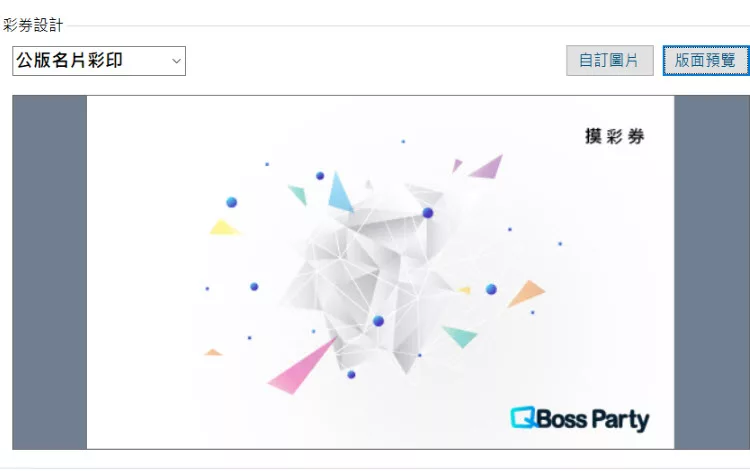
Task: Click the 摸彩券 title text on preview
Action: 615,136
